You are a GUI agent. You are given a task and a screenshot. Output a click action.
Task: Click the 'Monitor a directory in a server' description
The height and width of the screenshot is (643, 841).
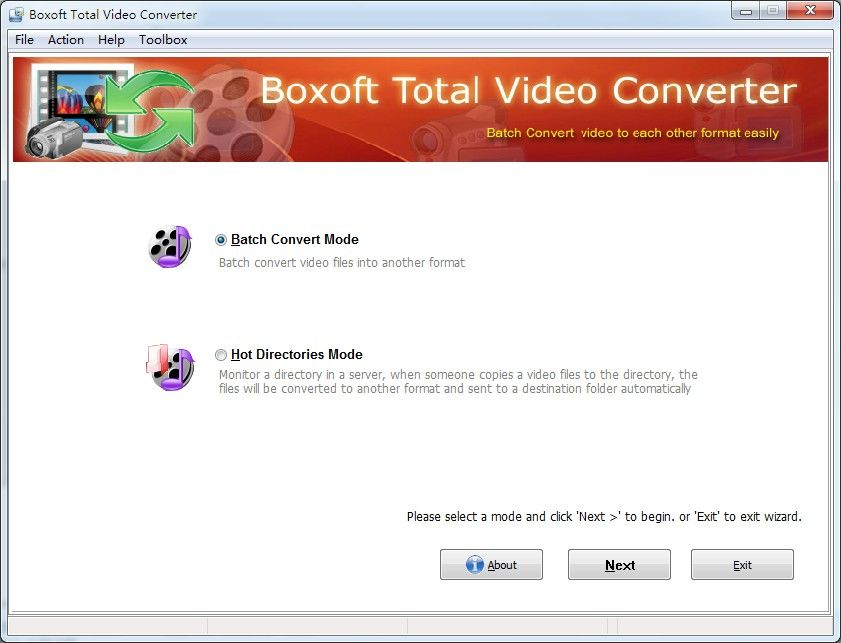(x=459, y=381)
